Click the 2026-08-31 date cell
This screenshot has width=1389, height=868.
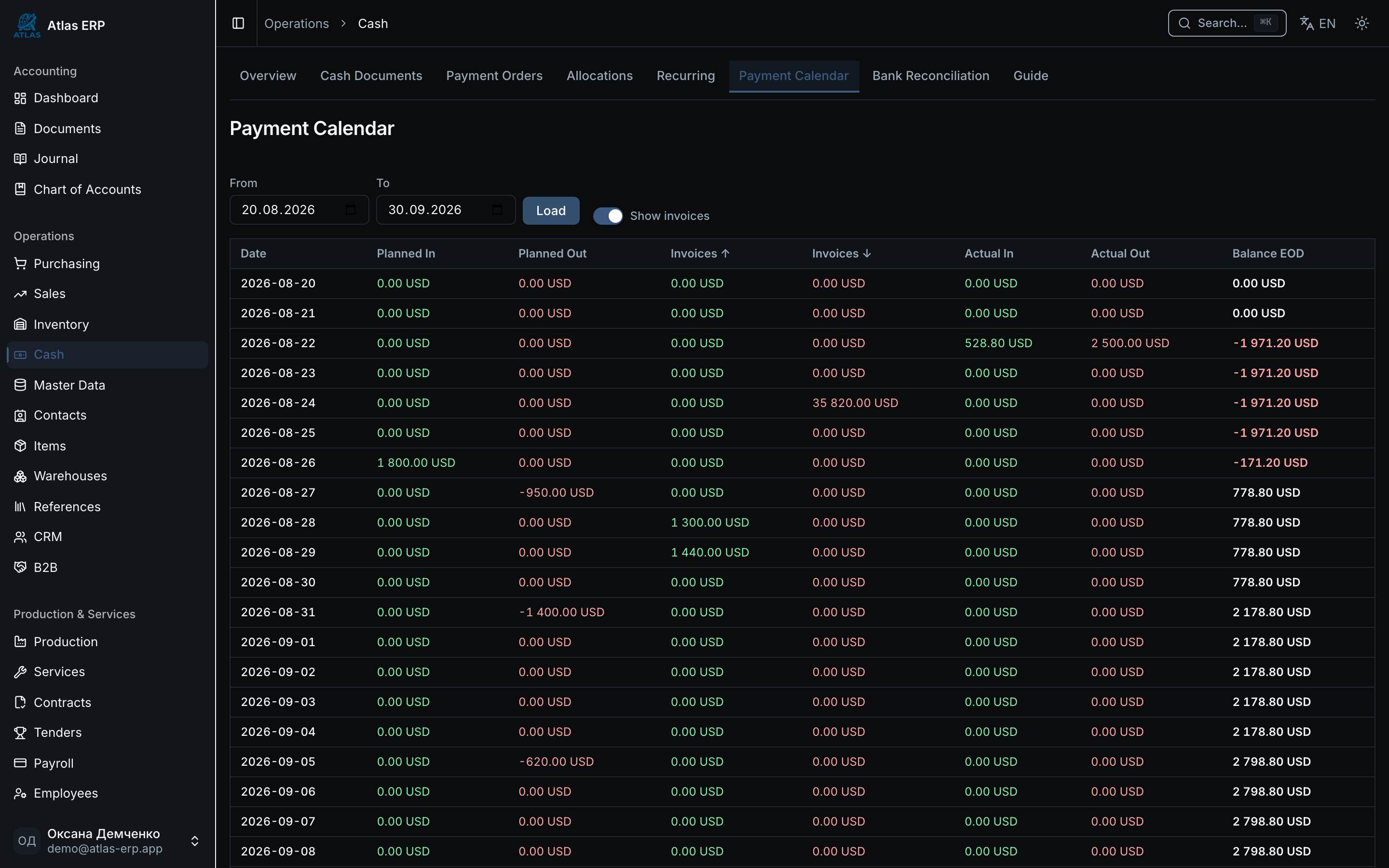278,612
